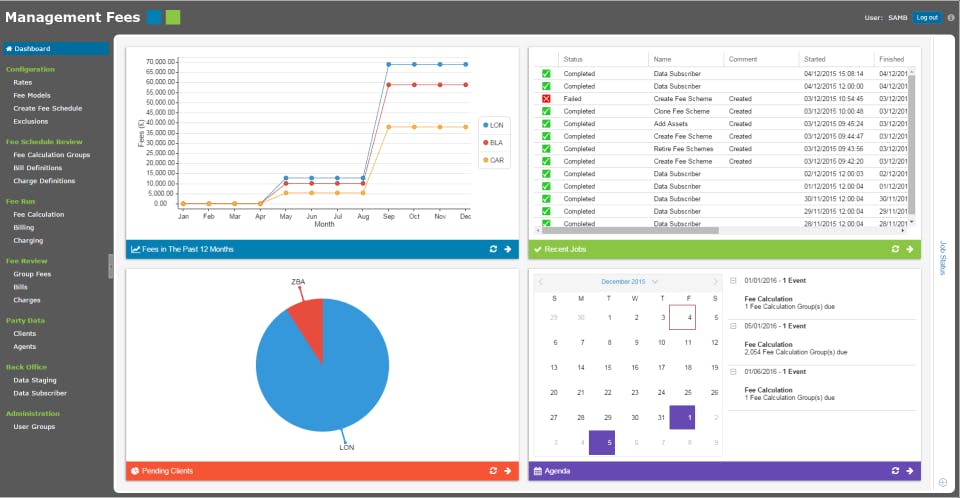Toggle BLA series in chart legend

[493, 143]
